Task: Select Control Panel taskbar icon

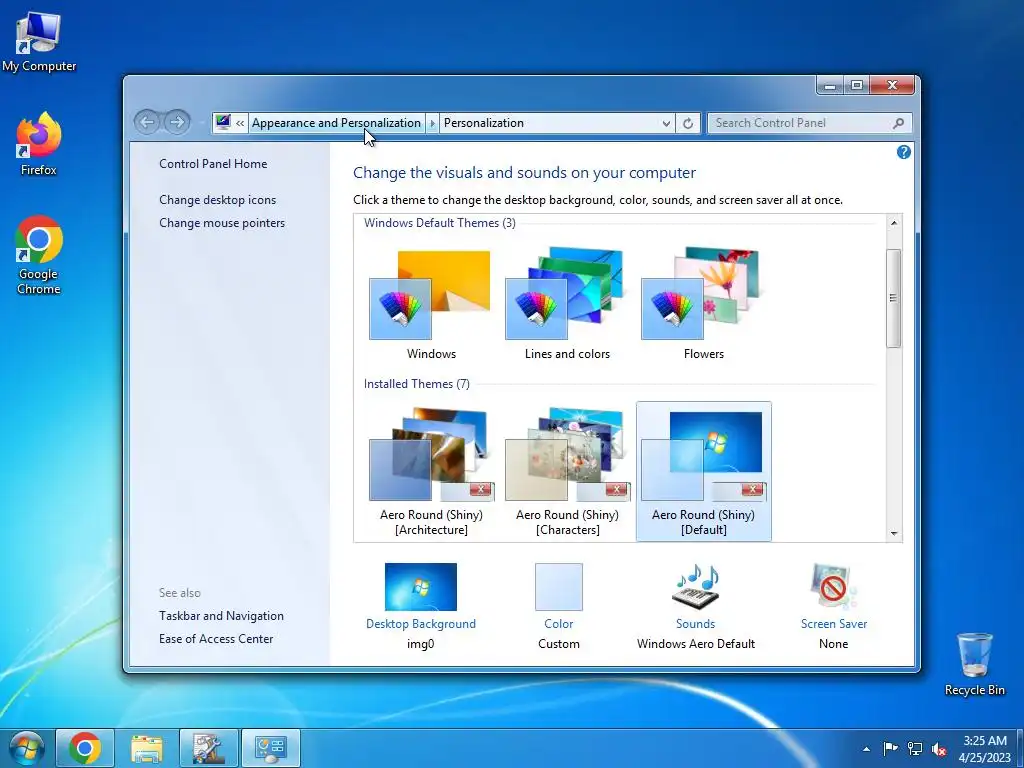Action: point(270,748)
